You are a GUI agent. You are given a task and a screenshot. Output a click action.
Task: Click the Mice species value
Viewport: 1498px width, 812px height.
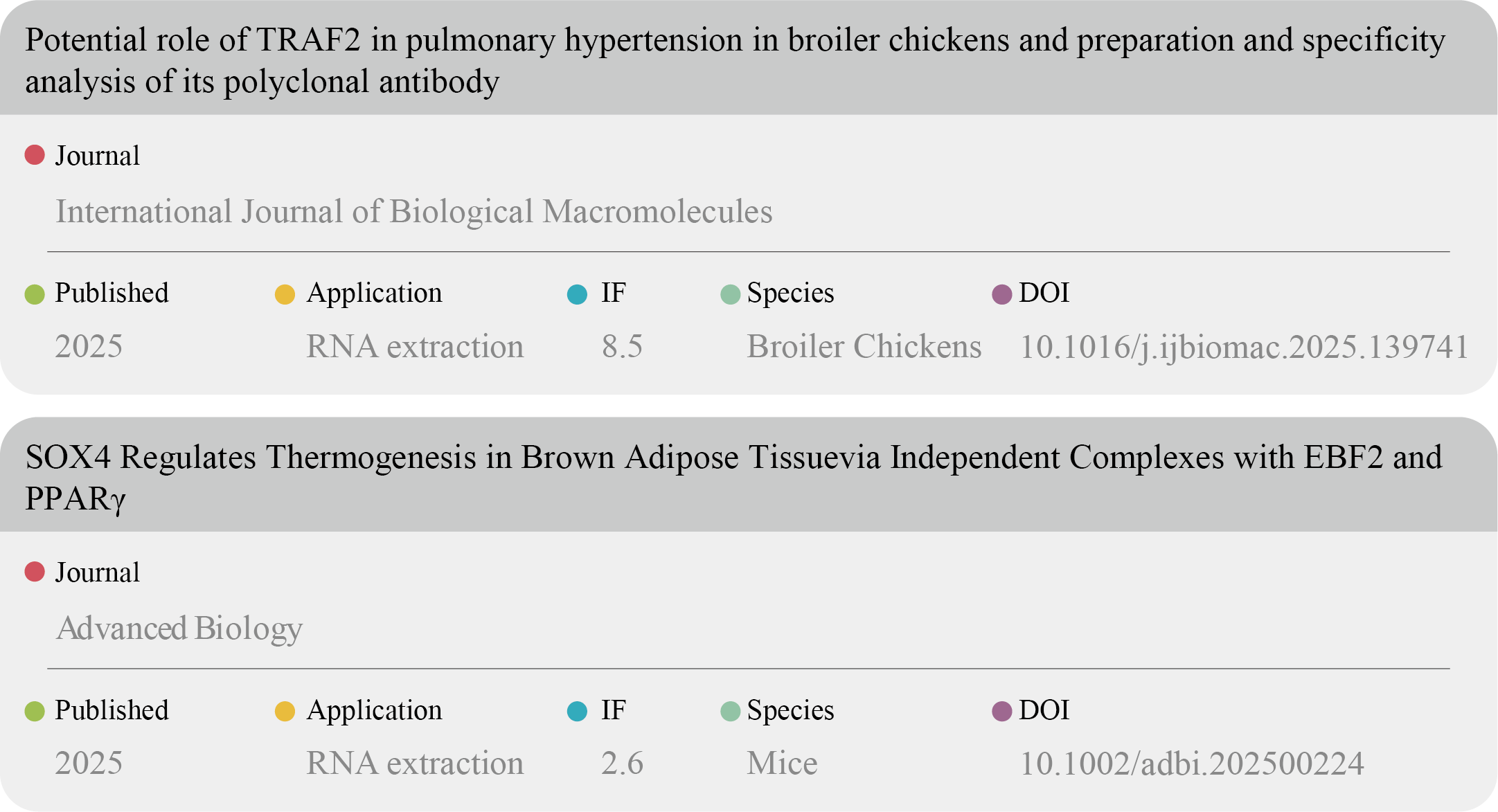click(x=782, y=764)
